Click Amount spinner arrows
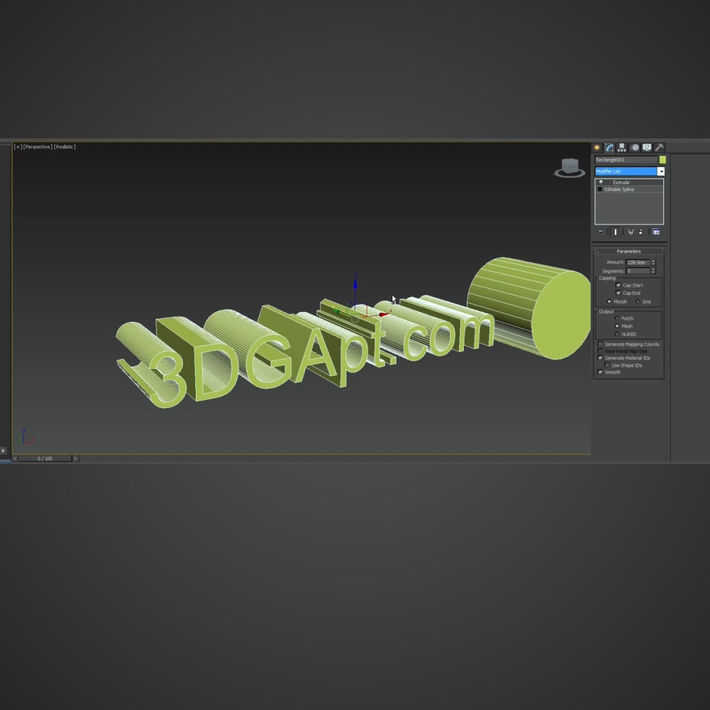The image size is (710, 710). [653, 263]
